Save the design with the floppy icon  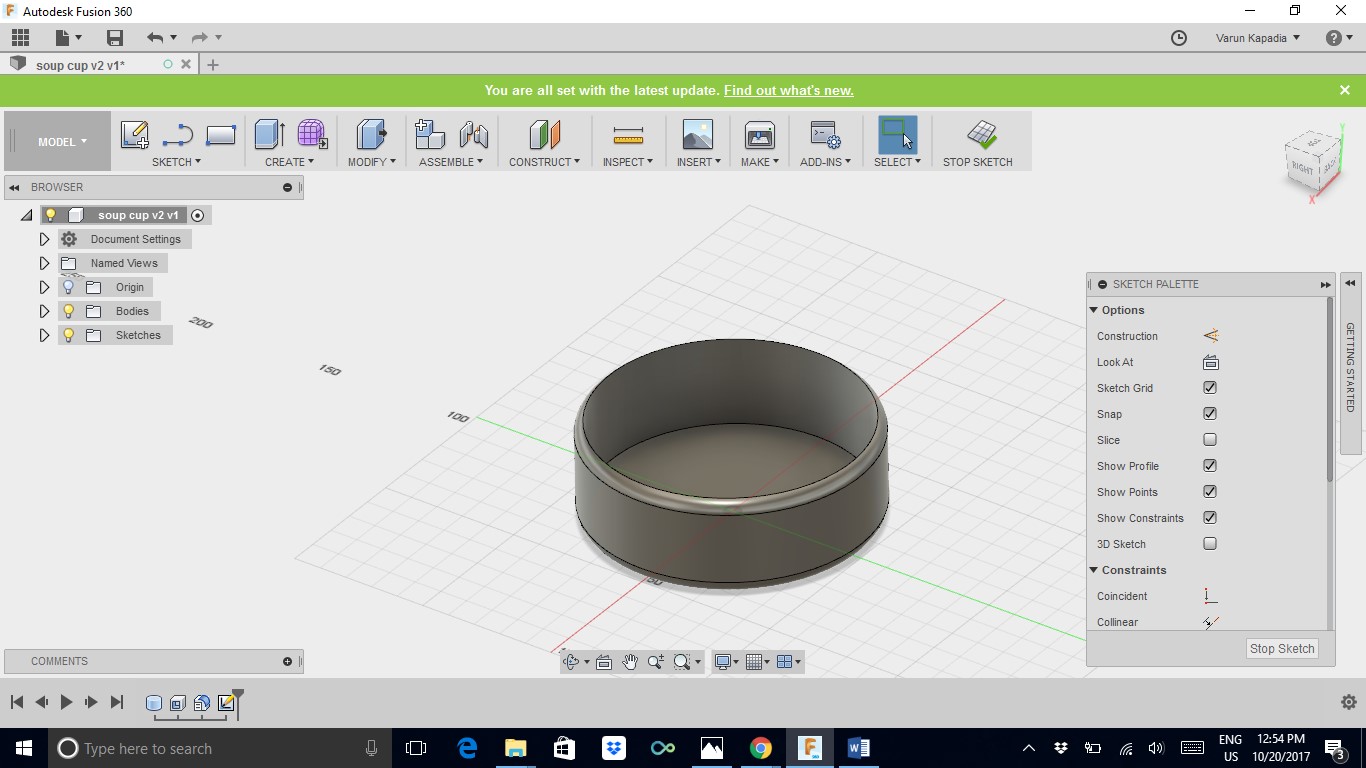coord(115,38)
